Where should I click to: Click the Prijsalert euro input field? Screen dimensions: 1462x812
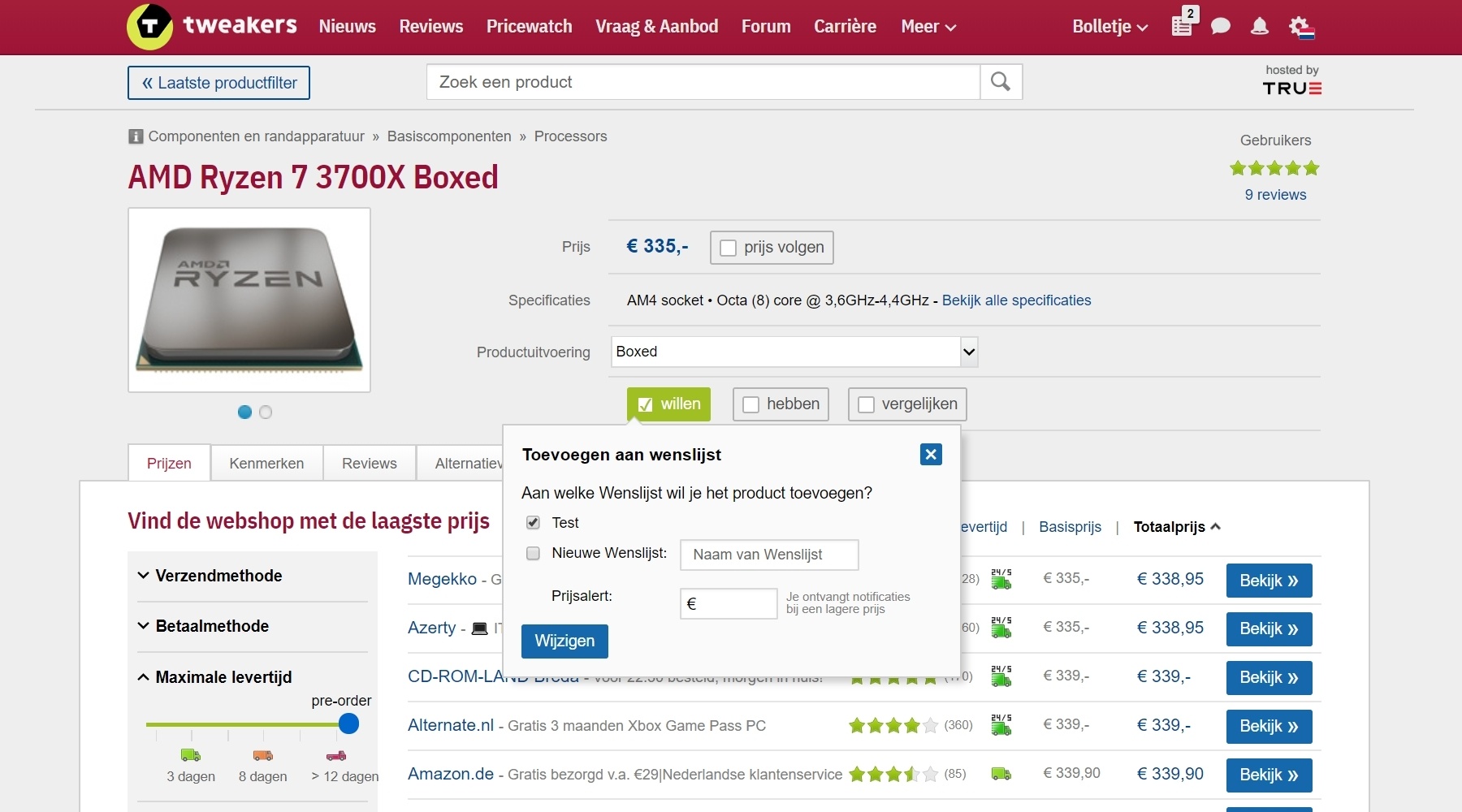[729, 603]
